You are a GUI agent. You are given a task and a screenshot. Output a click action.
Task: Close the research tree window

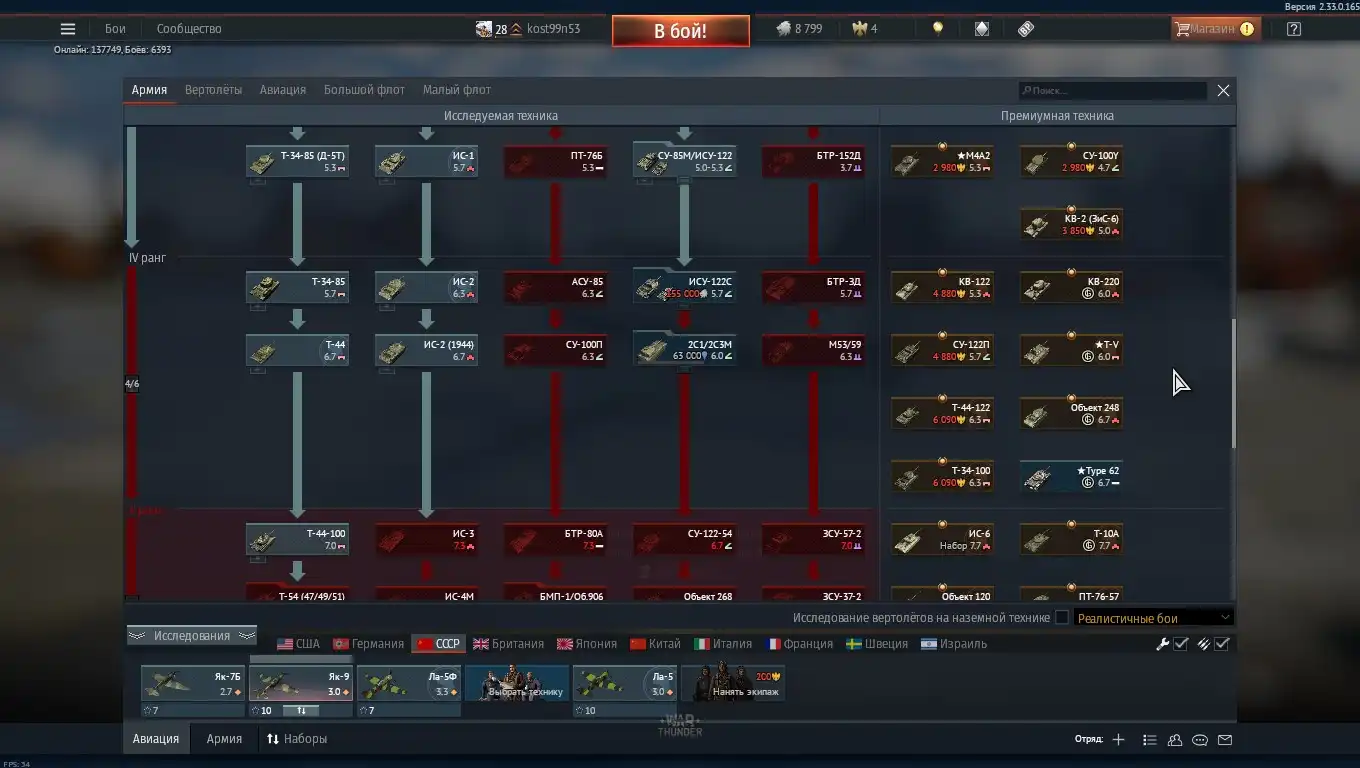[x=1223, y=91]
